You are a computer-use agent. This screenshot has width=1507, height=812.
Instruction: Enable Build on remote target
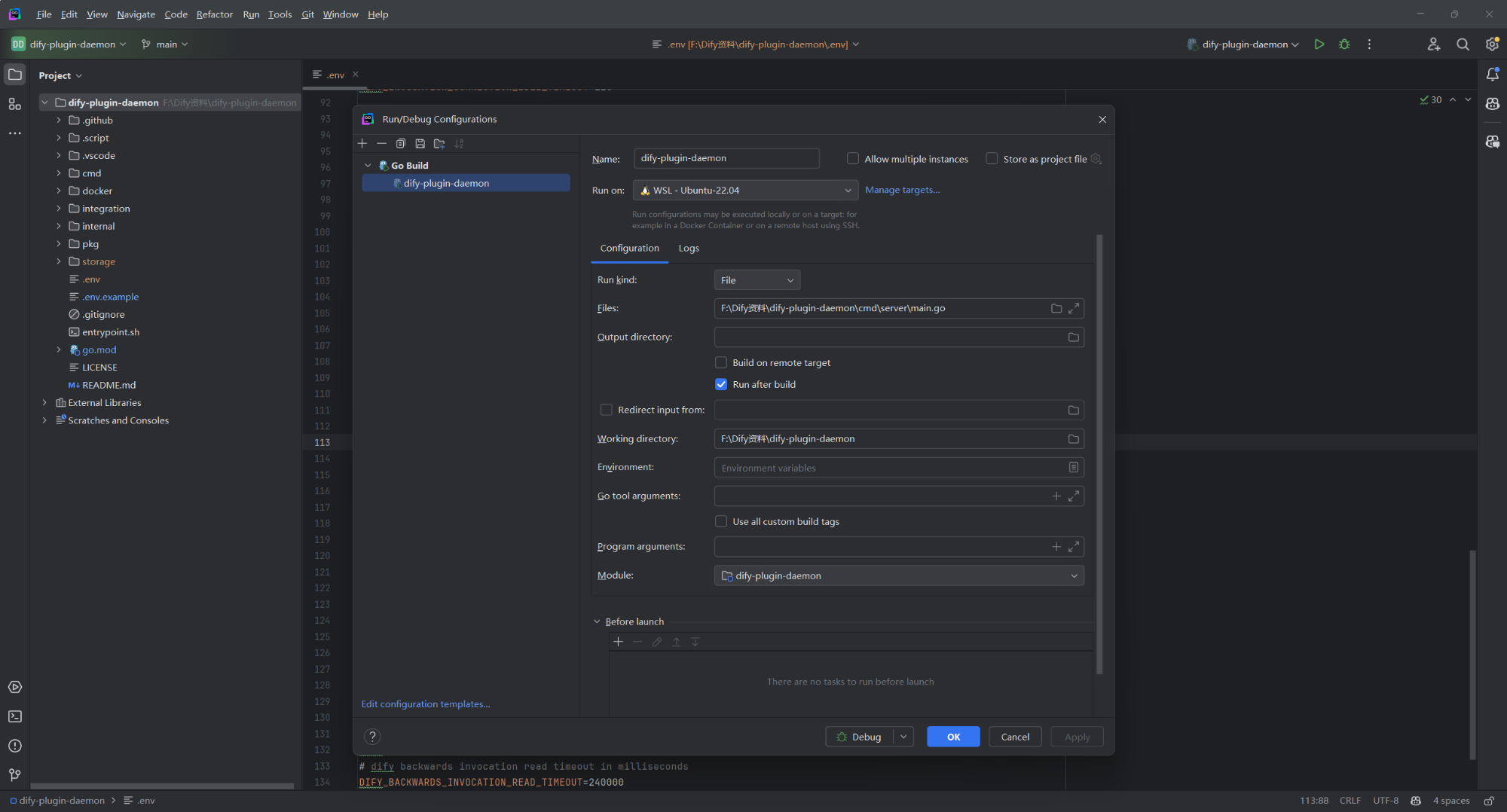pos(721,362)
